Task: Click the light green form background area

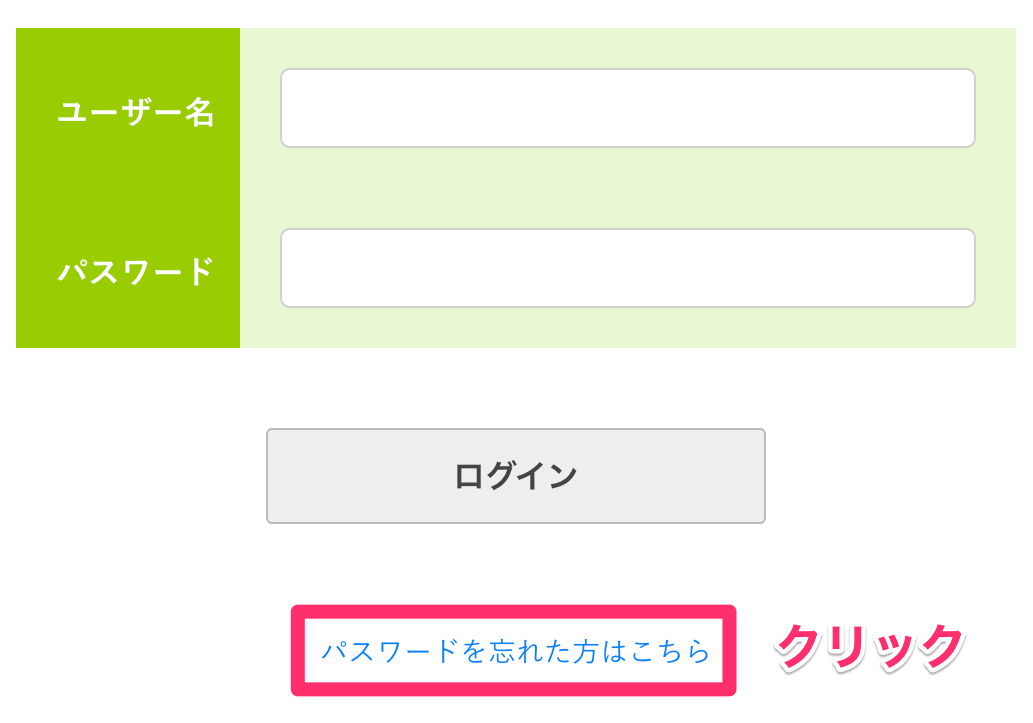Action: tap(627, 188)
